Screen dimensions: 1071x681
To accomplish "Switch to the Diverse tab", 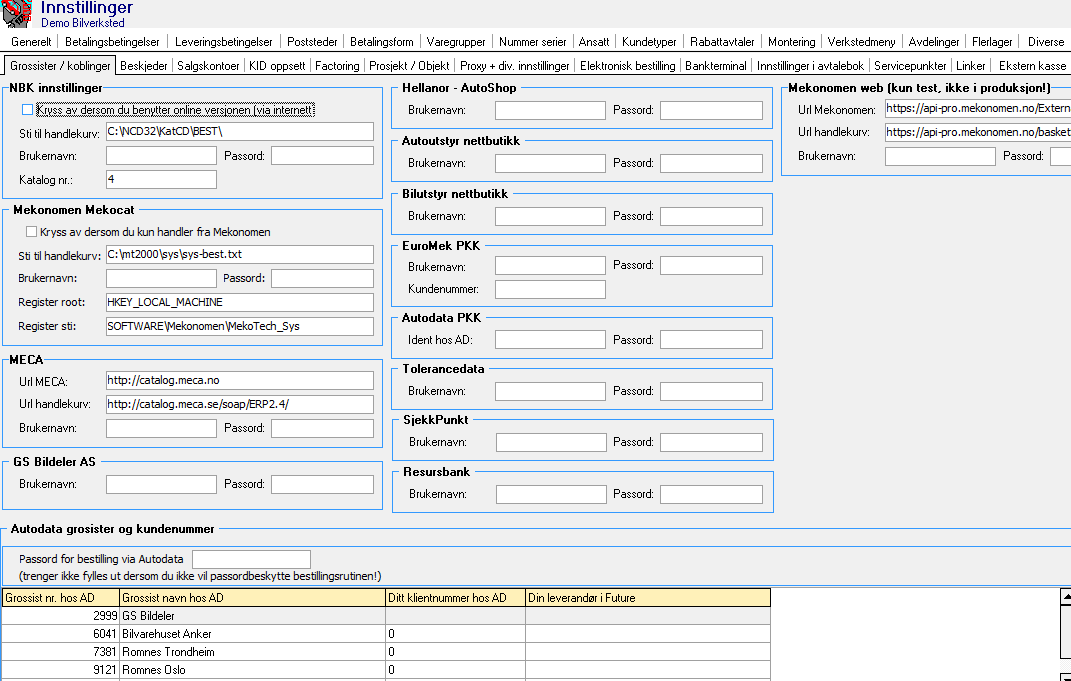I will pos(1046,42).
